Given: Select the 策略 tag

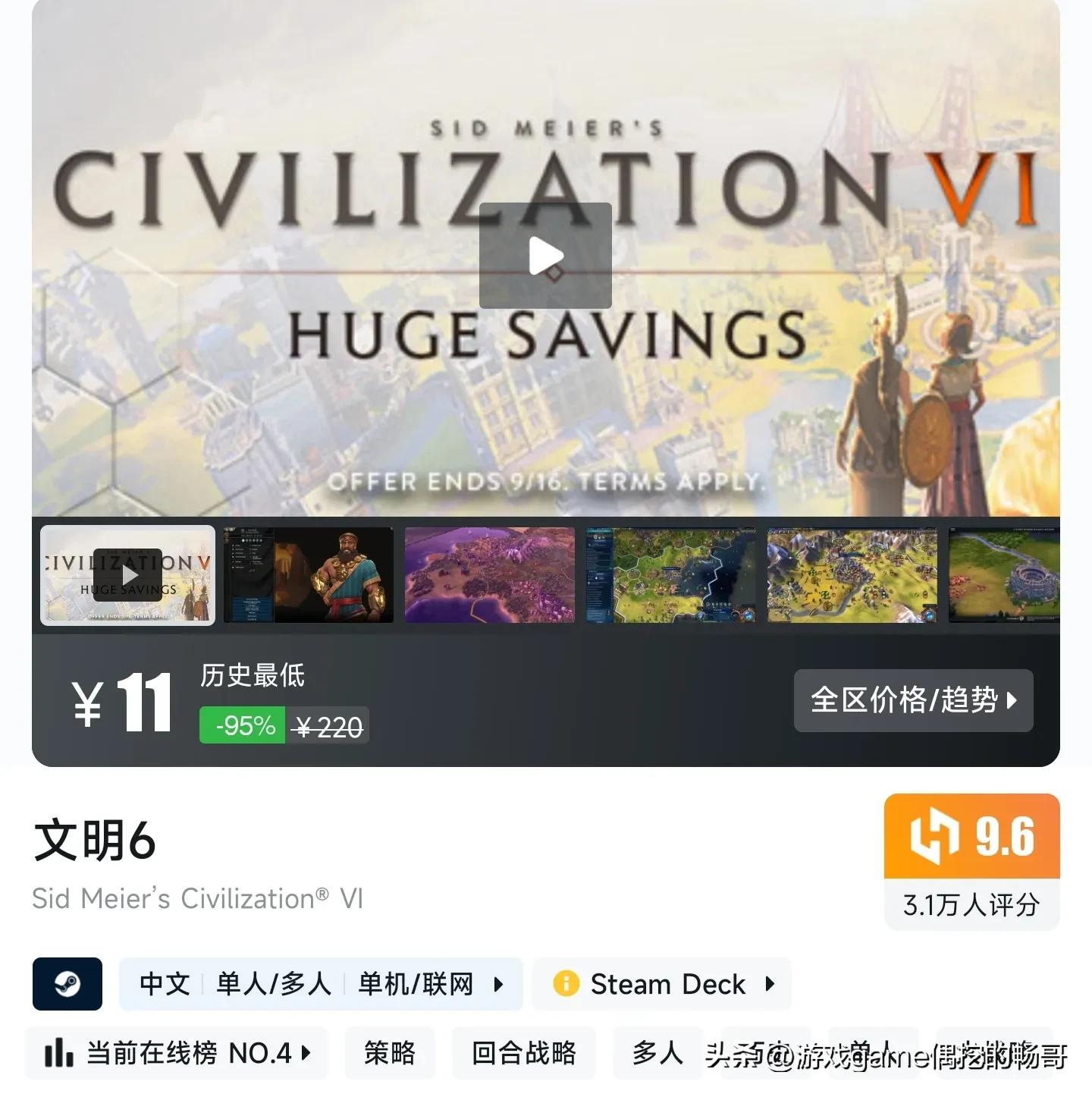Looking at the screenshot, I should tap(390, 1053).
